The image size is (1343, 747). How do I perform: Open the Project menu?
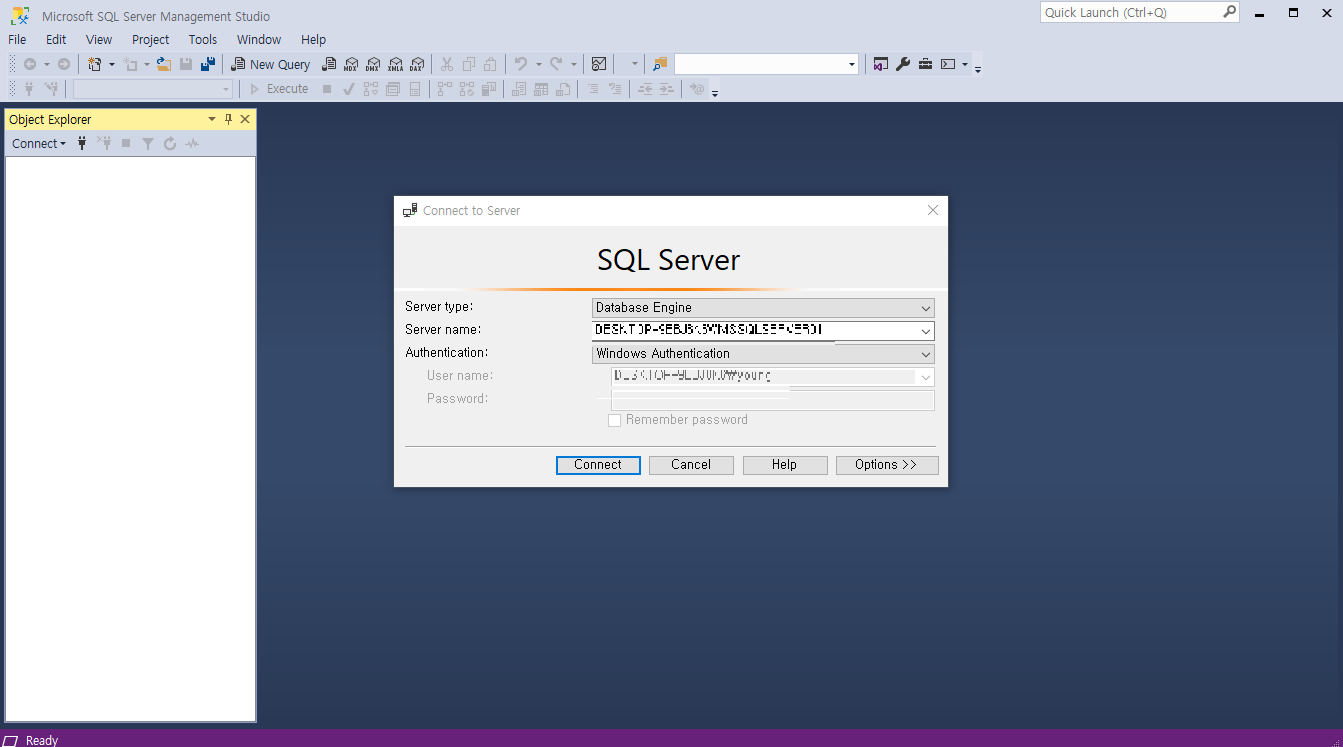(151, 39)
